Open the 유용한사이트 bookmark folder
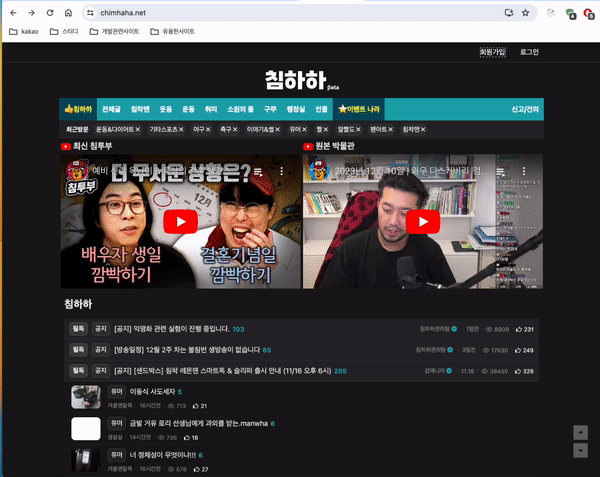 (178, 31)
